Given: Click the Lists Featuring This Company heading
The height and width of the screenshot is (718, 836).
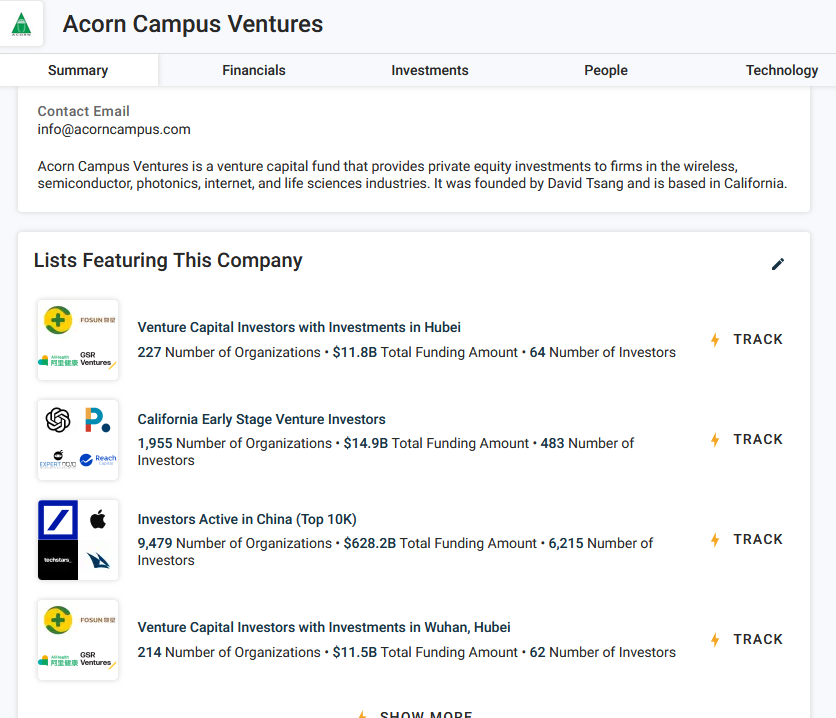Looking at the screenshot, I should [x=168, y=261].
